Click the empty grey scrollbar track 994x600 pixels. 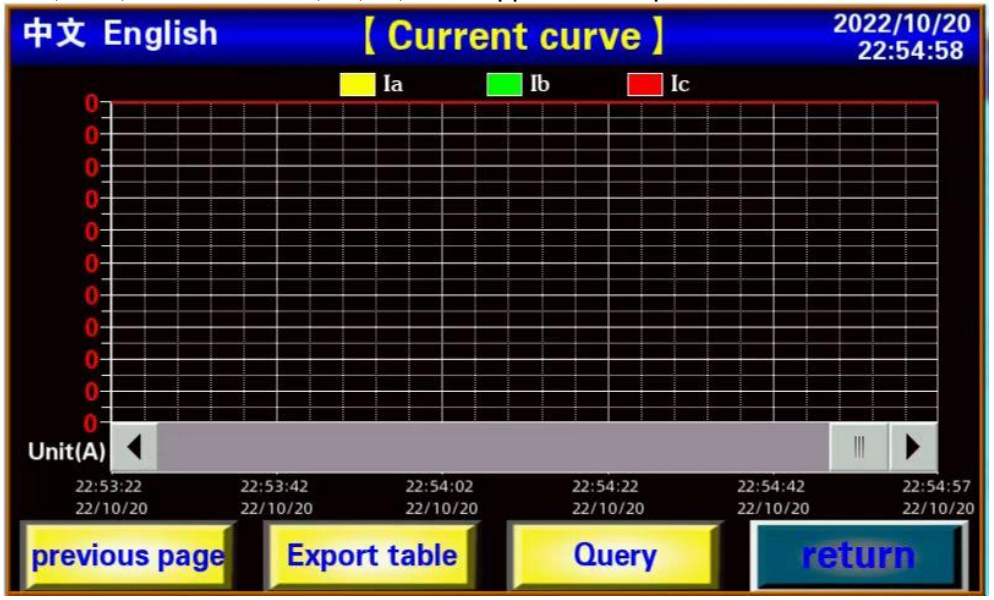click(x=490, y=446)
